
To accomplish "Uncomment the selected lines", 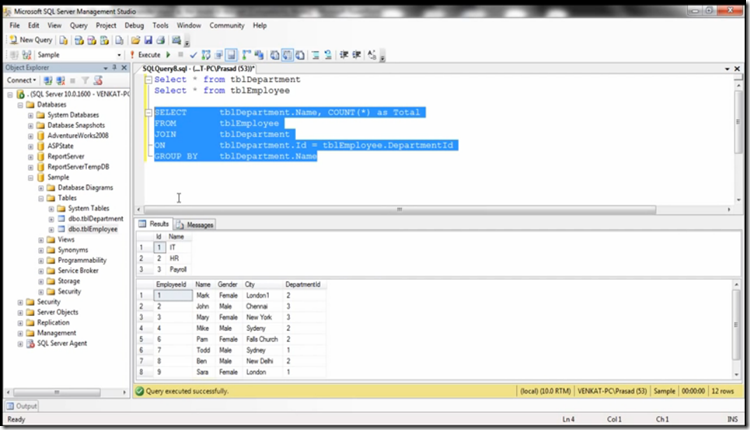I will tap(328, 55).
